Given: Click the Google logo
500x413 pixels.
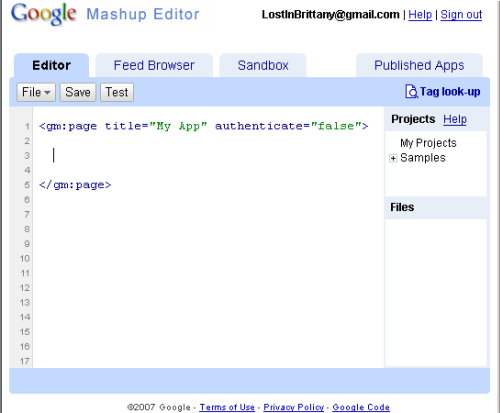Looking at the screenshot, I should click(x=44, y=14).
